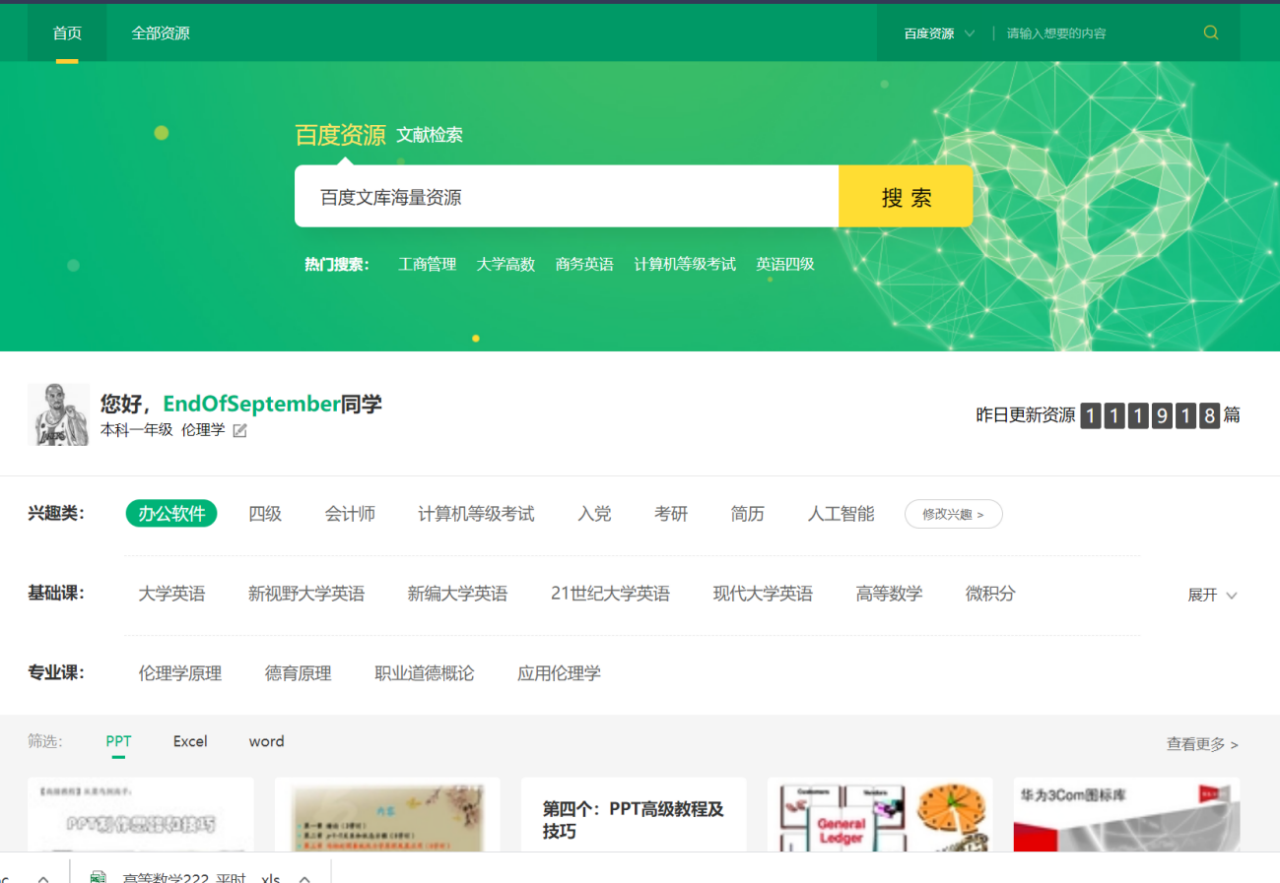Open the 伦理学原理 professional course link

(x=180, y=672)
